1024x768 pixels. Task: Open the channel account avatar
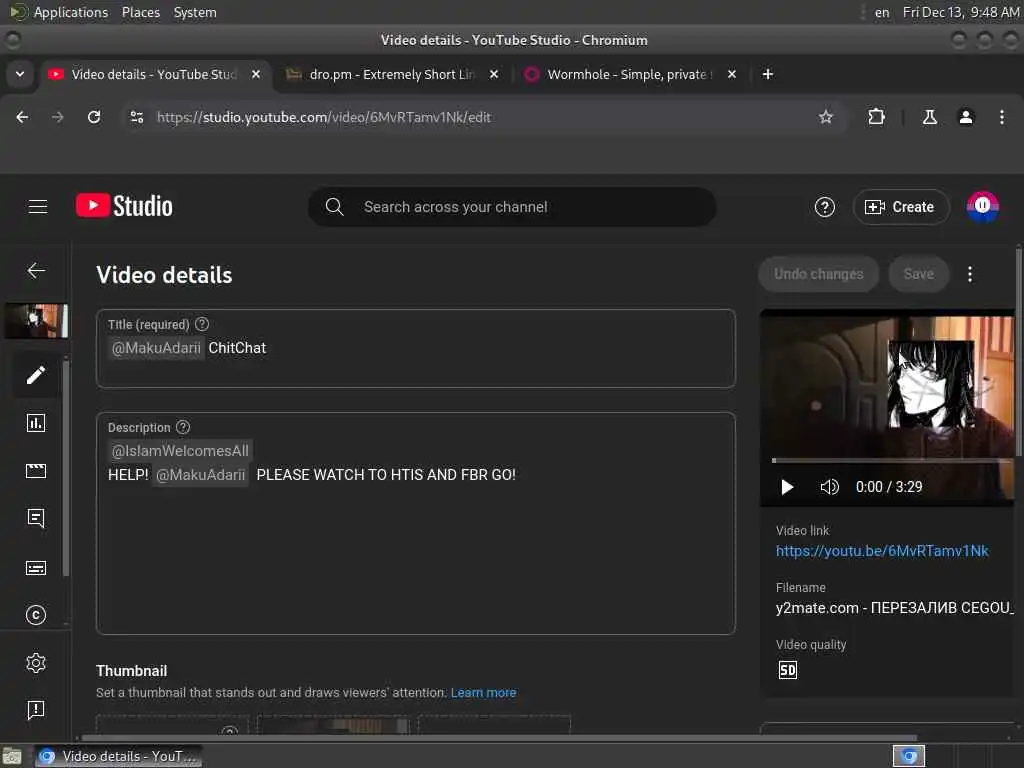[x=982, y=206]
